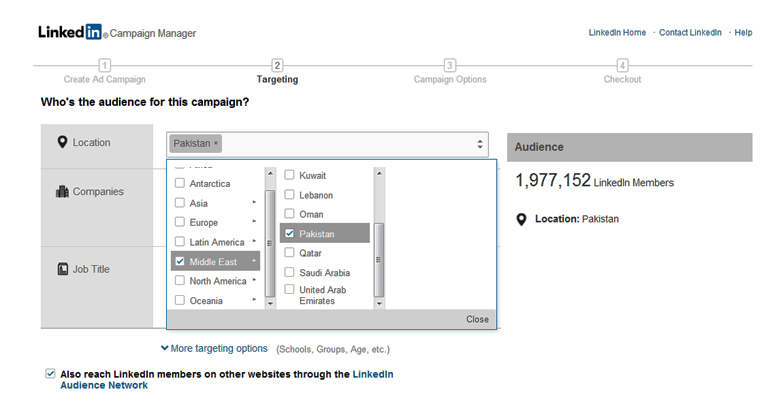Image resolution: width=780 pixels, height=407 pixels.
Task: Click the country list scrollbar thumb
Action: 379,260
